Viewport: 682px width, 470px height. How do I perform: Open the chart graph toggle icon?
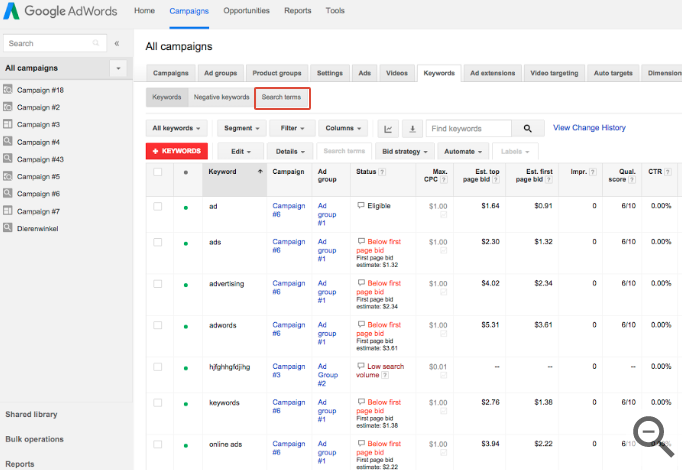(388, 129)
